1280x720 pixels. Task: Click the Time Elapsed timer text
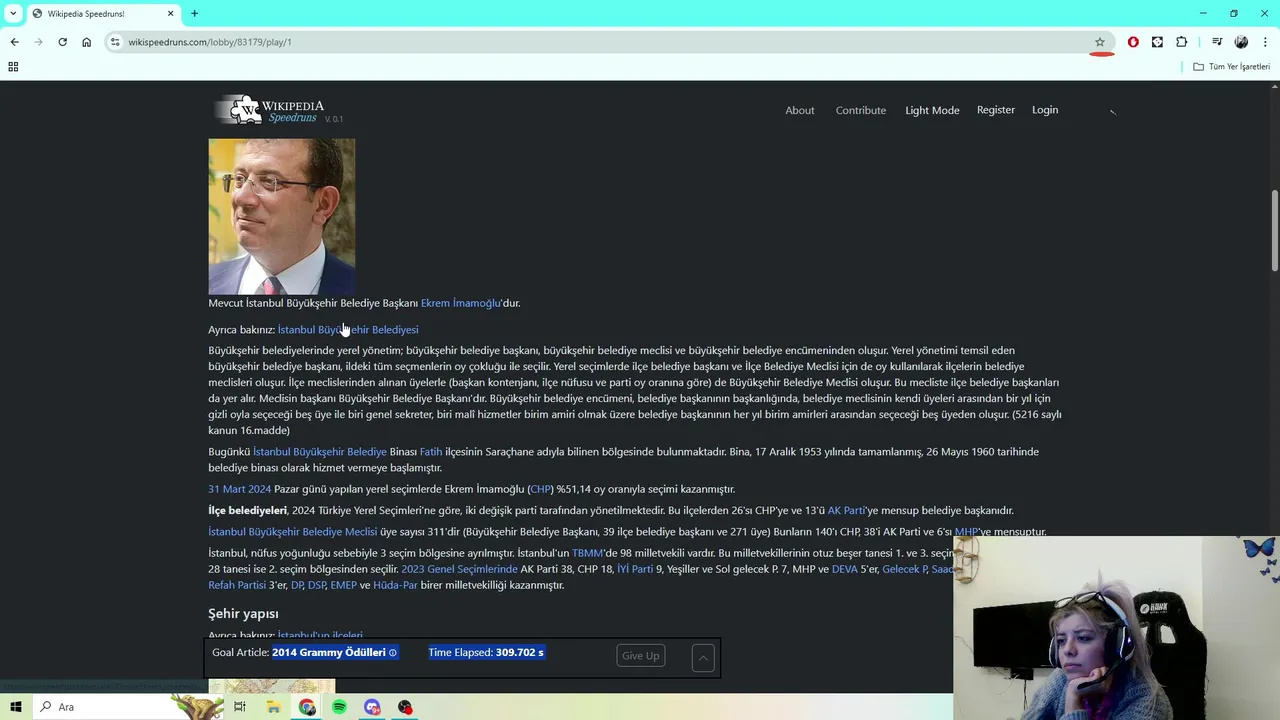[486, 652]
